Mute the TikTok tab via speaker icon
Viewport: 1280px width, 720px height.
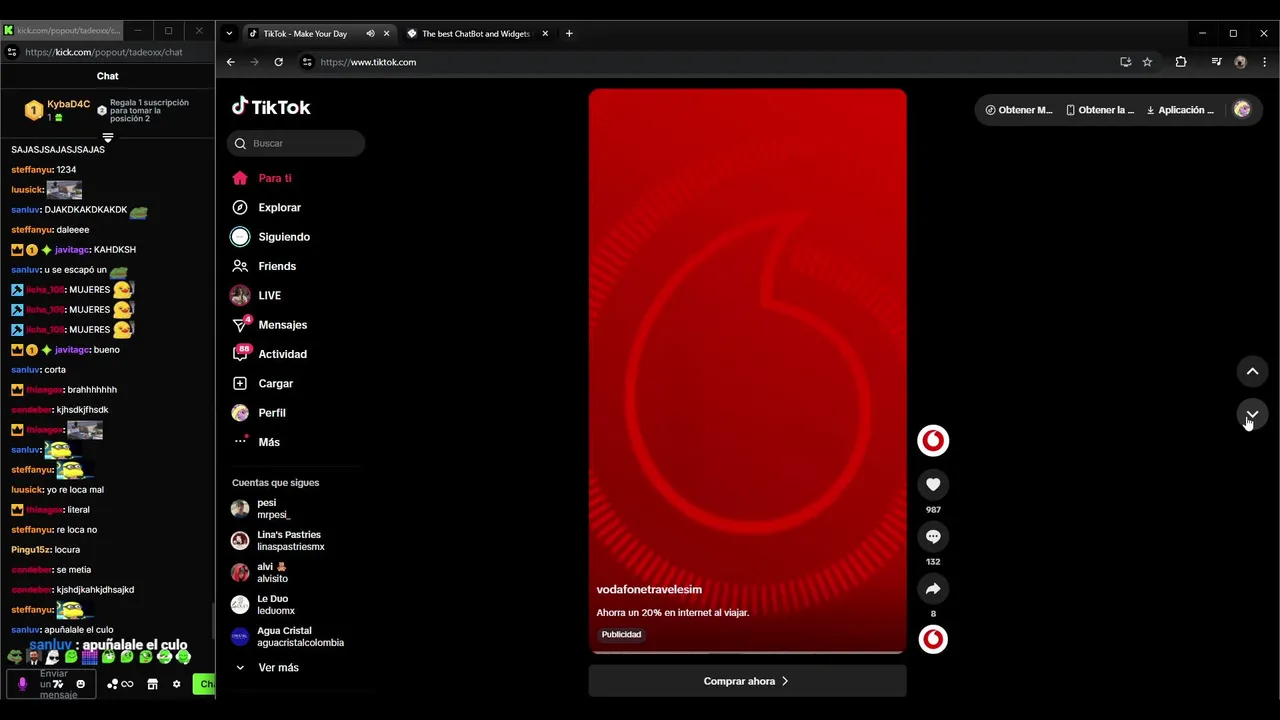(x=370, y=33)
